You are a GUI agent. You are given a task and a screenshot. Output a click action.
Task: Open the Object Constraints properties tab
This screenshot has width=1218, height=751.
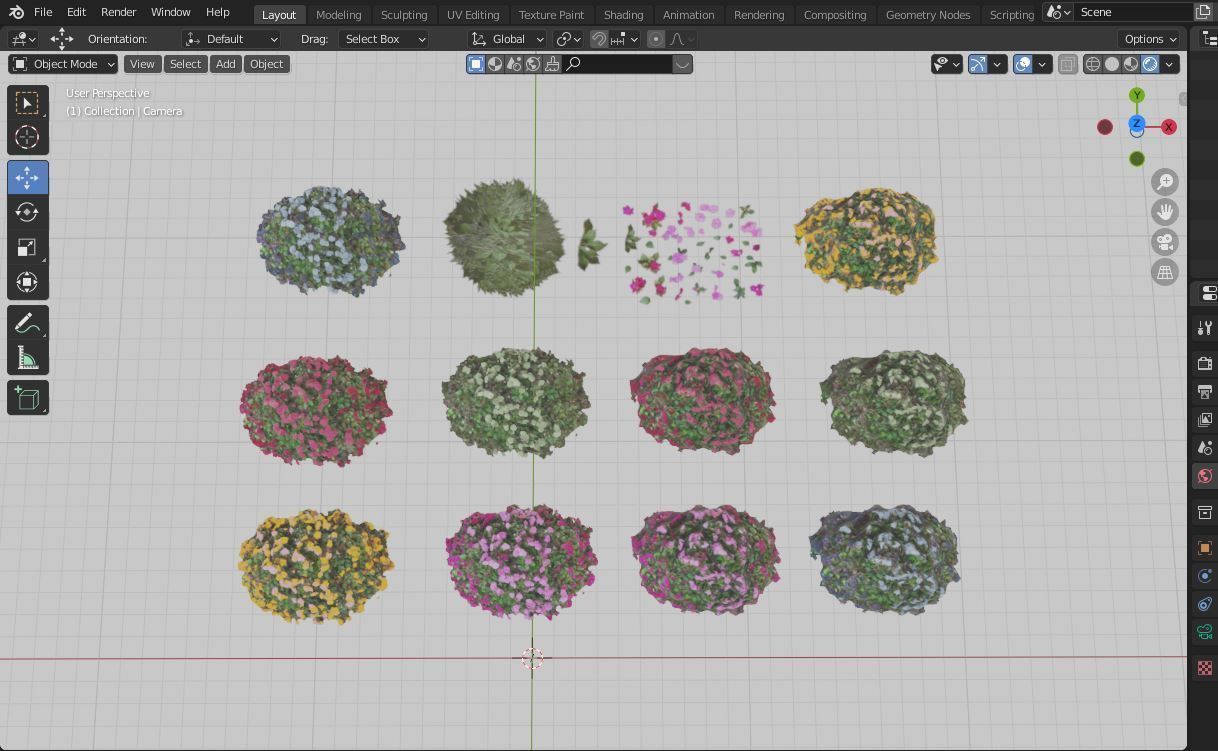(x=1205, y=604)
